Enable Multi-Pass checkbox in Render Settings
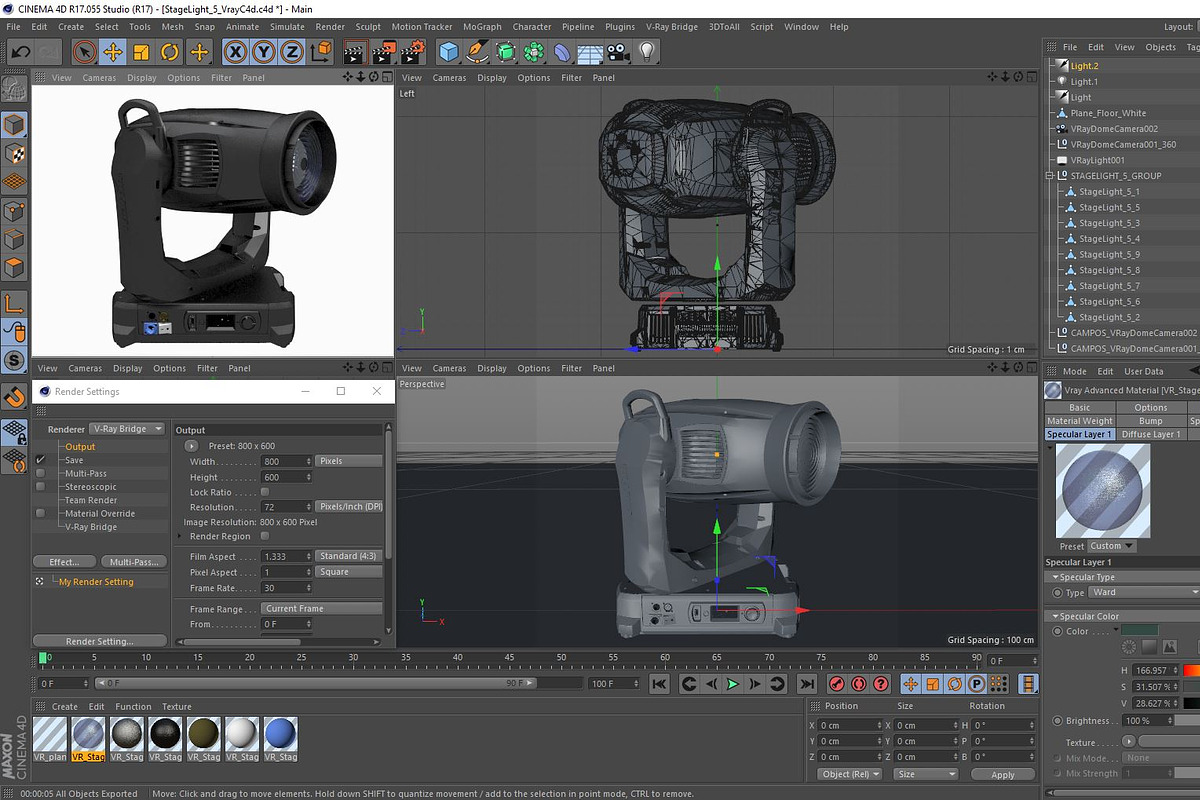 pyautogui.click(x=41, y=473)
